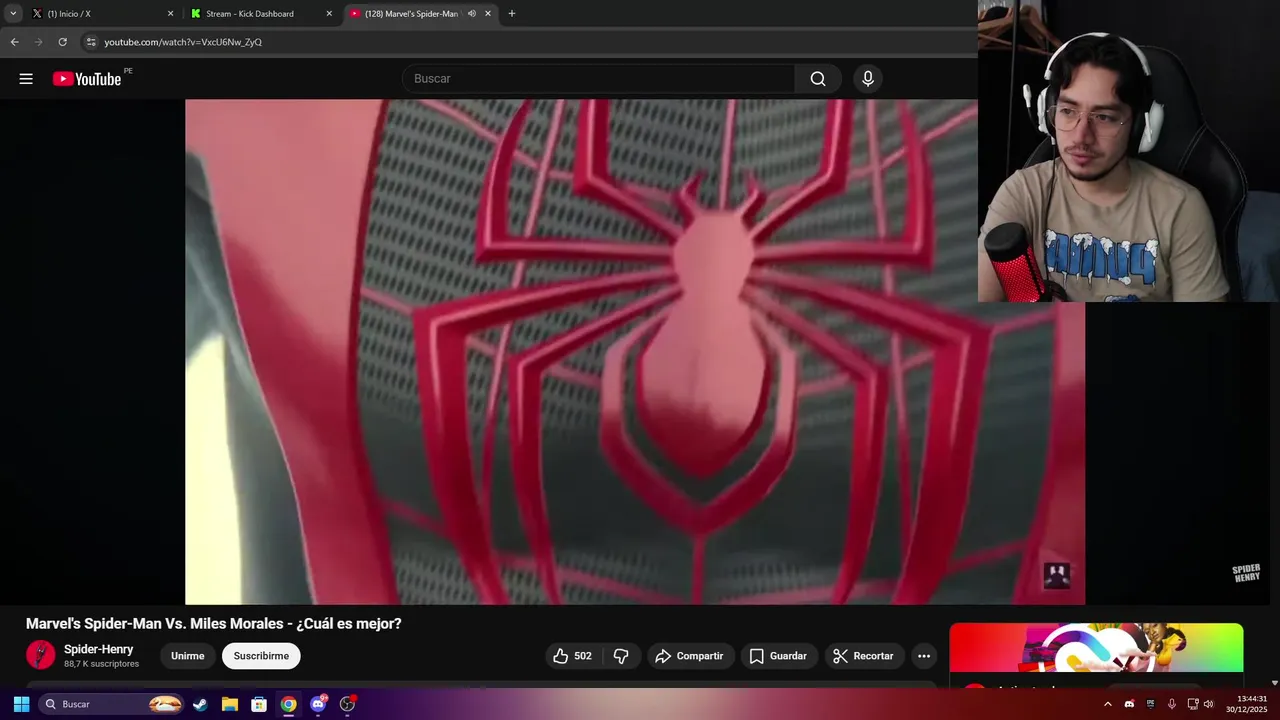
Task: Open the Spider-Henry channel name link
Action: (x=99, y=649)
